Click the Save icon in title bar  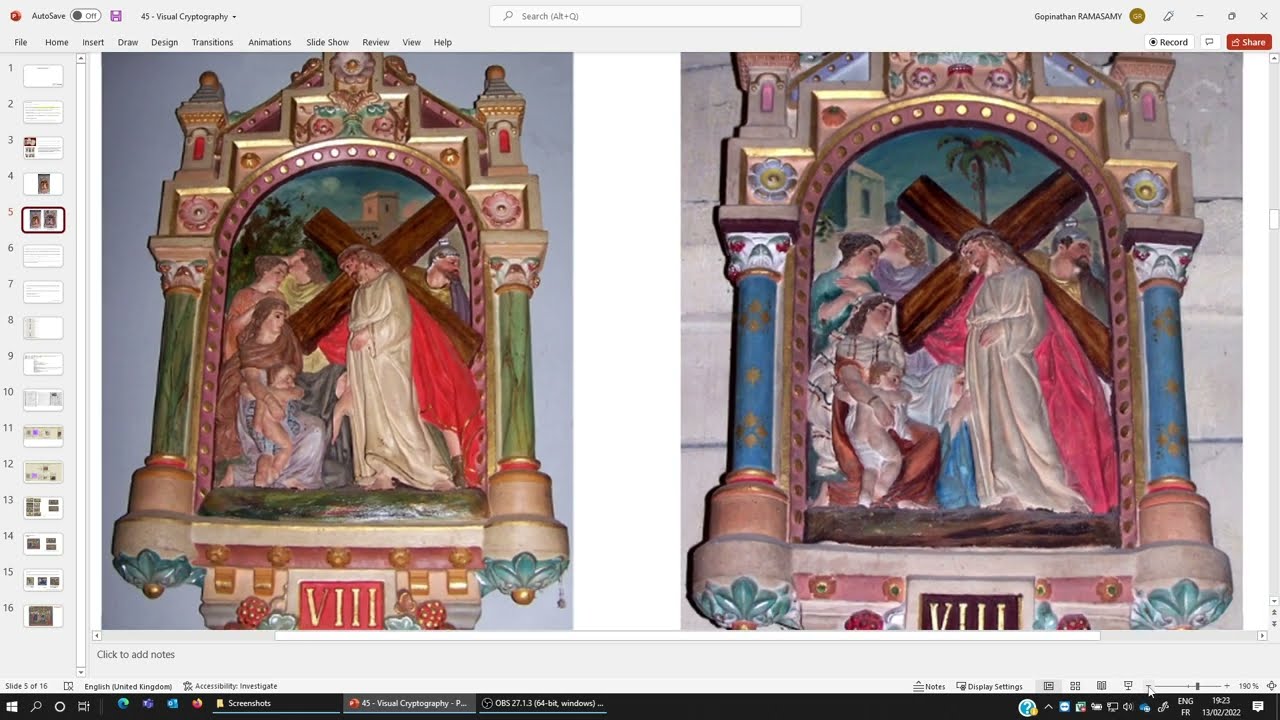tap(116, 16)
